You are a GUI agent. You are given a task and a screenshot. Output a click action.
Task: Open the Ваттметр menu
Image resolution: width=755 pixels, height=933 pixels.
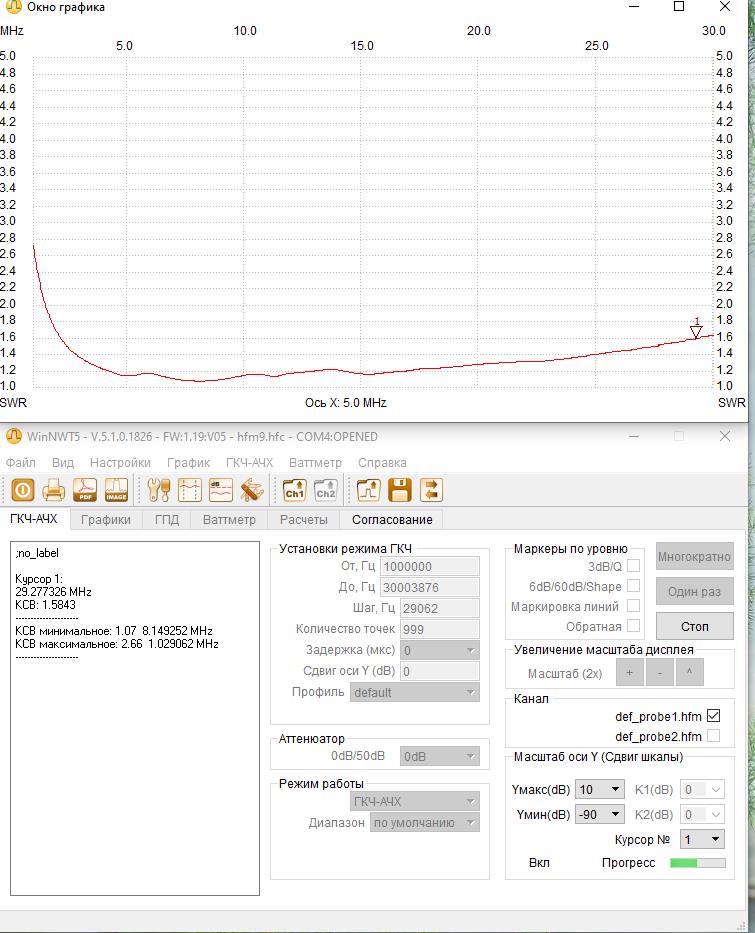click(315, 462)
